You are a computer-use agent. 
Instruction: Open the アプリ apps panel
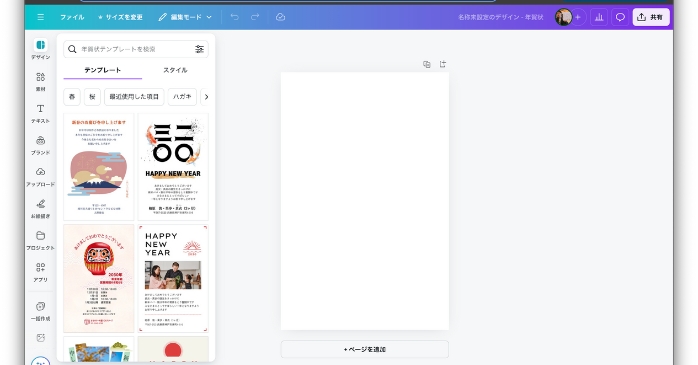click(x=41, y=272)
